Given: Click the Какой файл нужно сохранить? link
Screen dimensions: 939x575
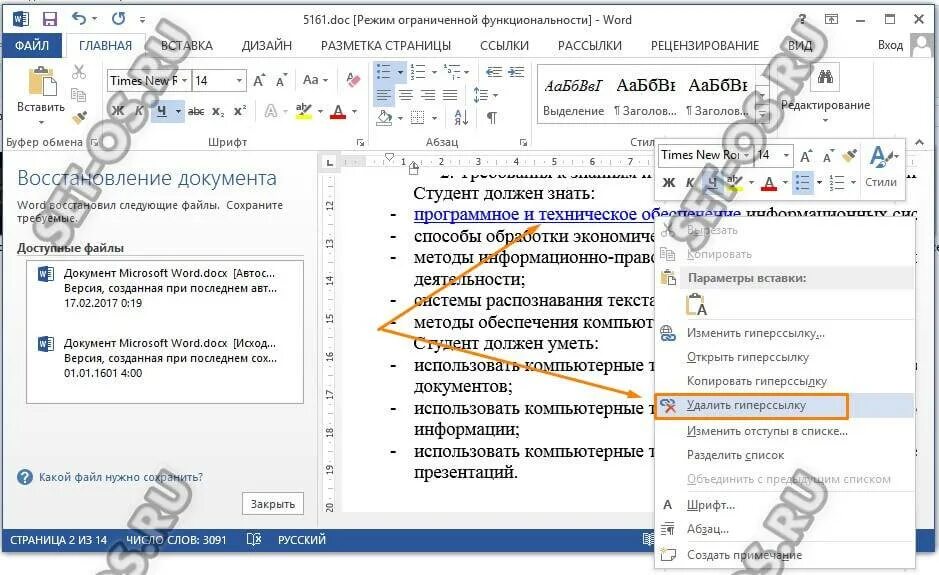Looking at the screenshot, I should pyautogui.click(x=121, y=477).
